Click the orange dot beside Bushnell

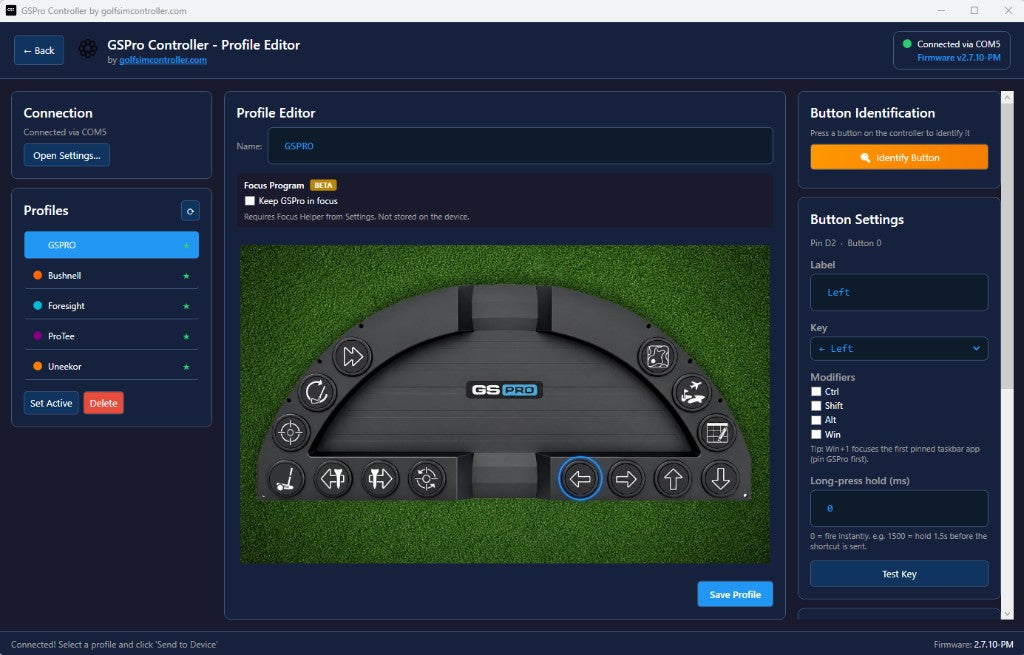click(x=37, y=275)
